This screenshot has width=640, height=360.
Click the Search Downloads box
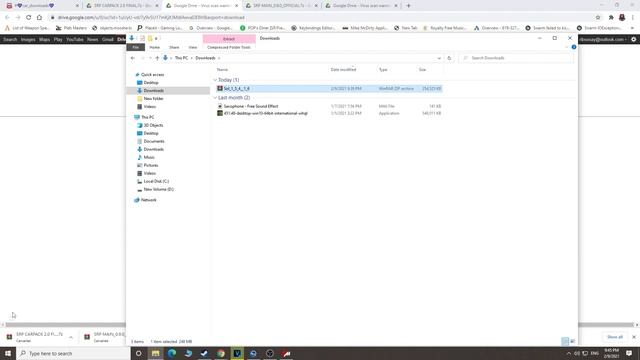click(516, 58)
